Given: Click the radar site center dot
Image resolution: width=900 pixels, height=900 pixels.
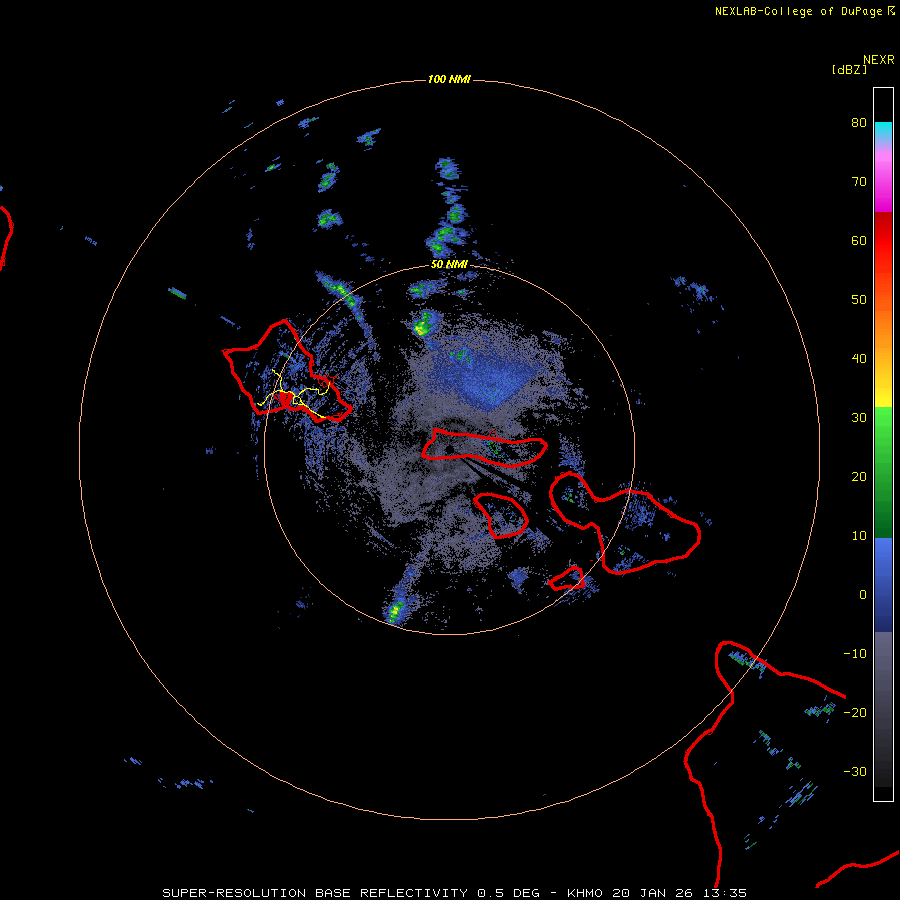Looking at the screenshot, I should point(449,449).
